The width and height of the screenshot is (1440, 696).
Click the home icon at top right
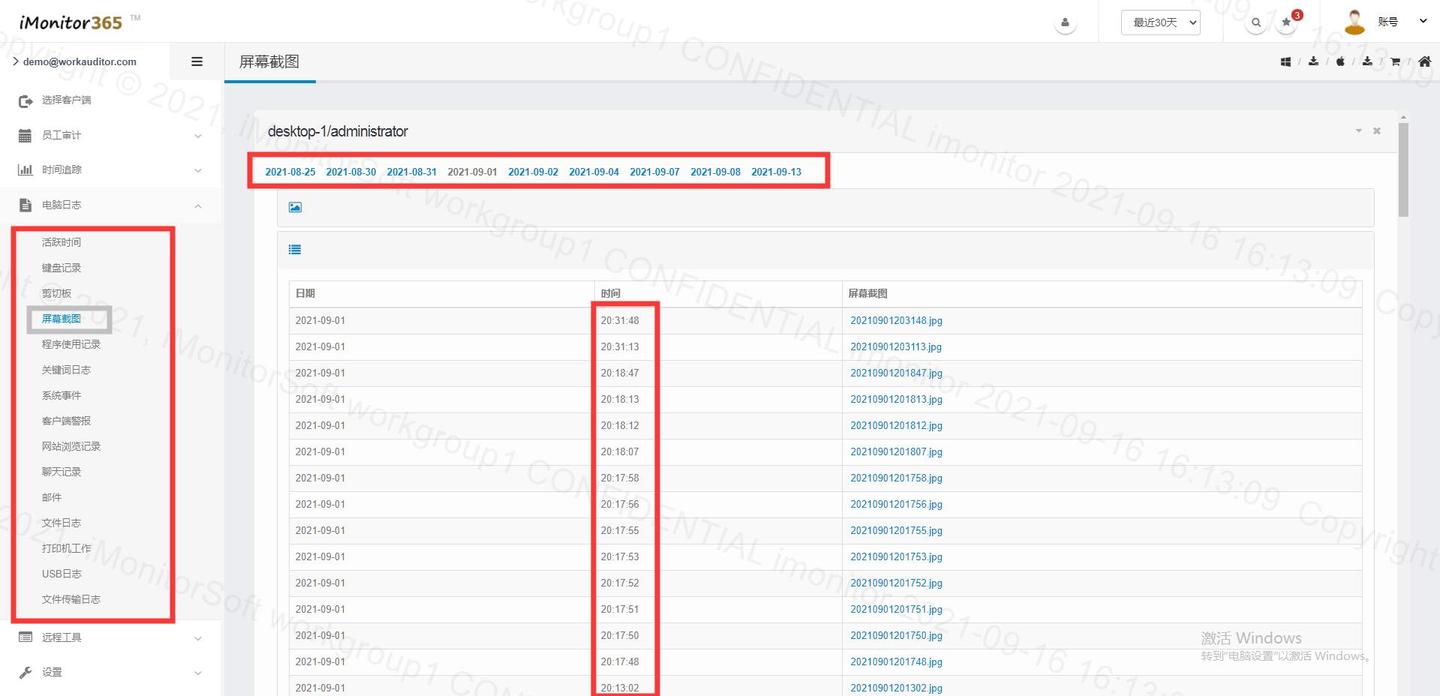pos(1425,62)
